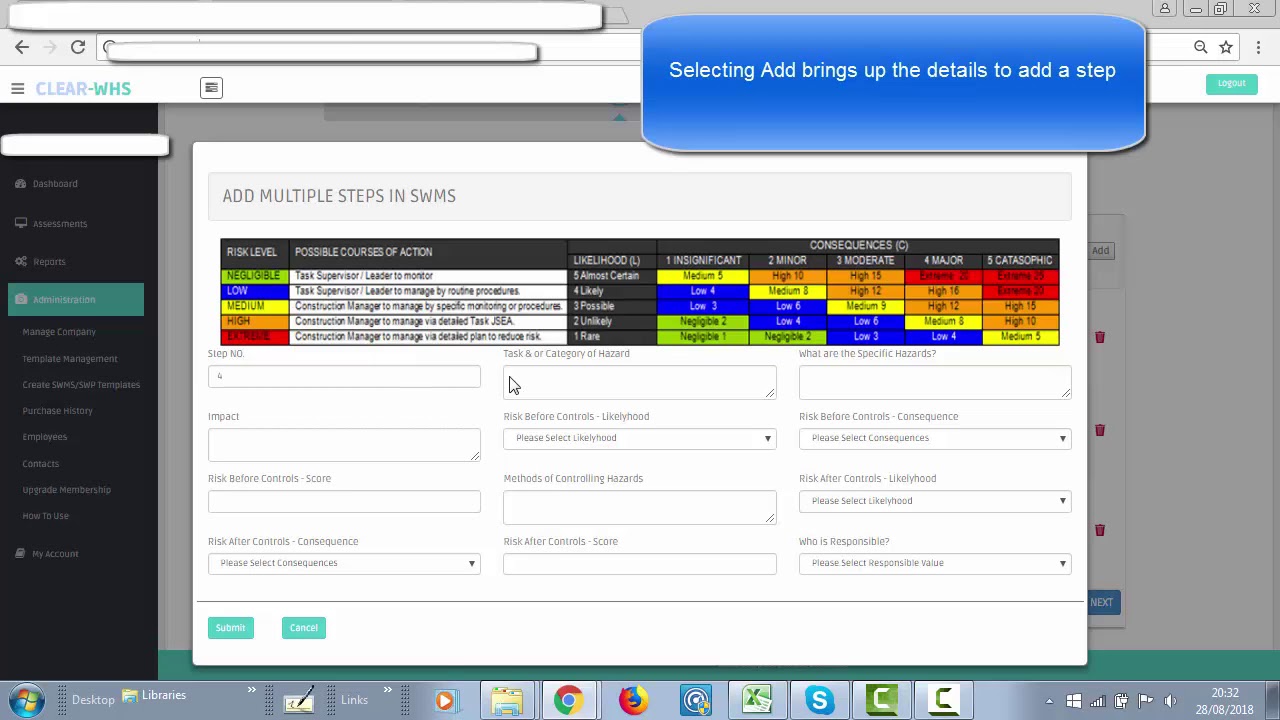Open Who is Responsible dropdown
Image resolution: width=1280 pixels, height=720 pixels.
(x=935, y=563)
